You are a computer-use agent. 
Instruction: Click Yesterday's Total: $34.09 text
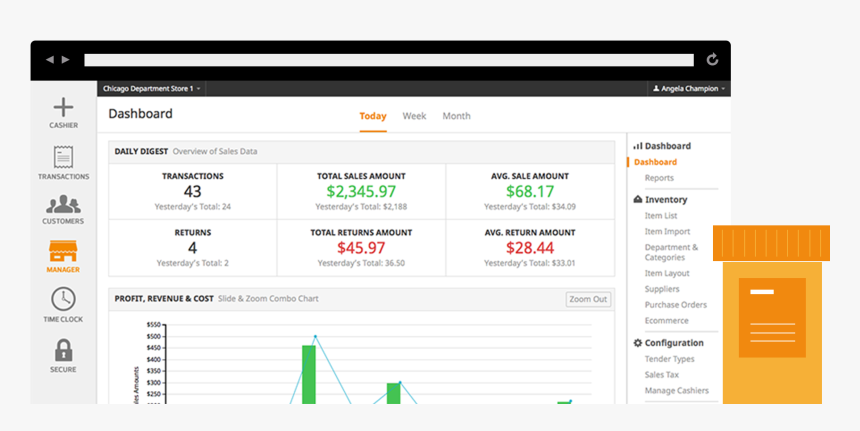[530, 207]
